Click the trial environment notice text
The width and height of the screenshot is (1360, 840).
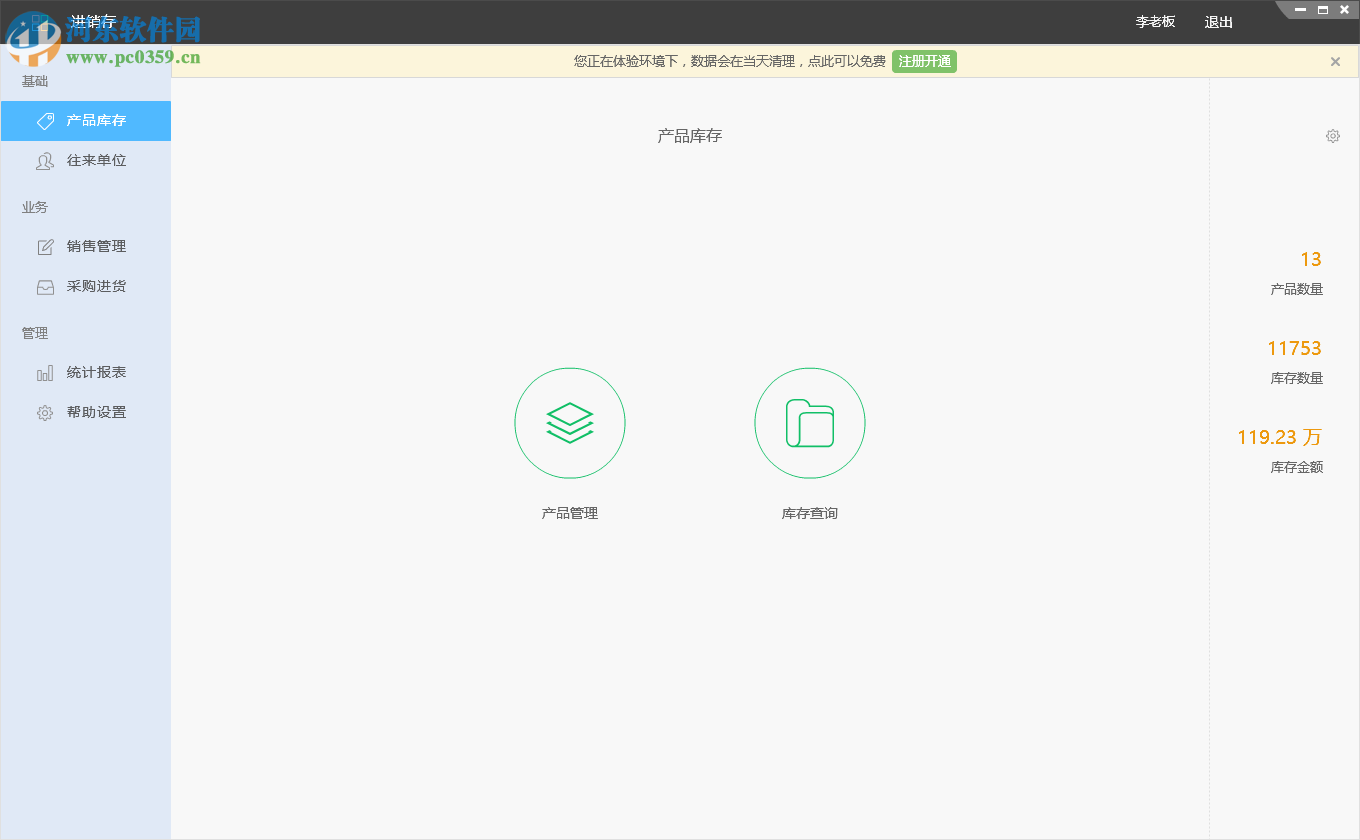pyautogui.click(x=730, y=61)
